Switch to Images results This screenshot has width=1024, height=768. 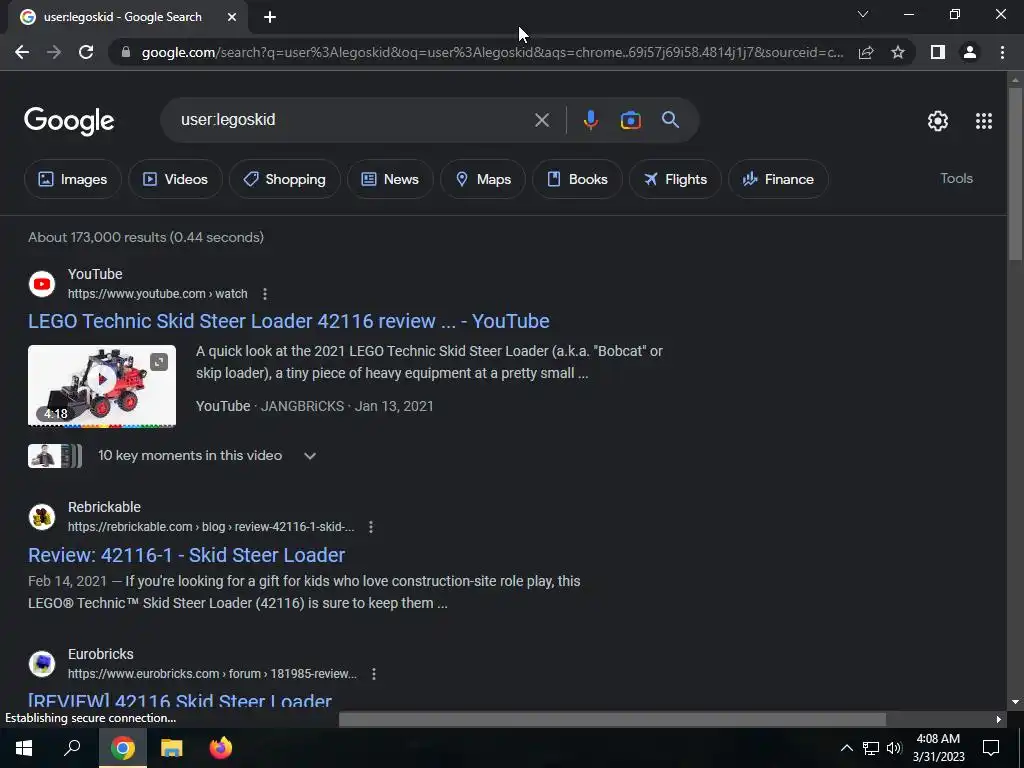(72, 179)
